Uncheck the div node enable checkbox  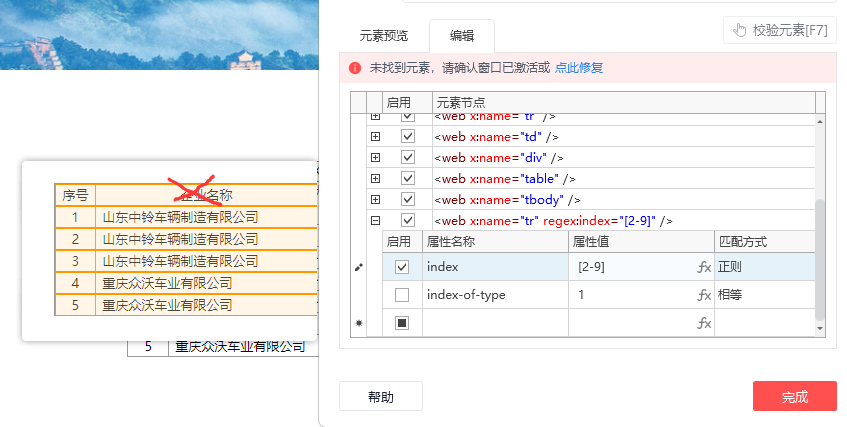[408, 157]
